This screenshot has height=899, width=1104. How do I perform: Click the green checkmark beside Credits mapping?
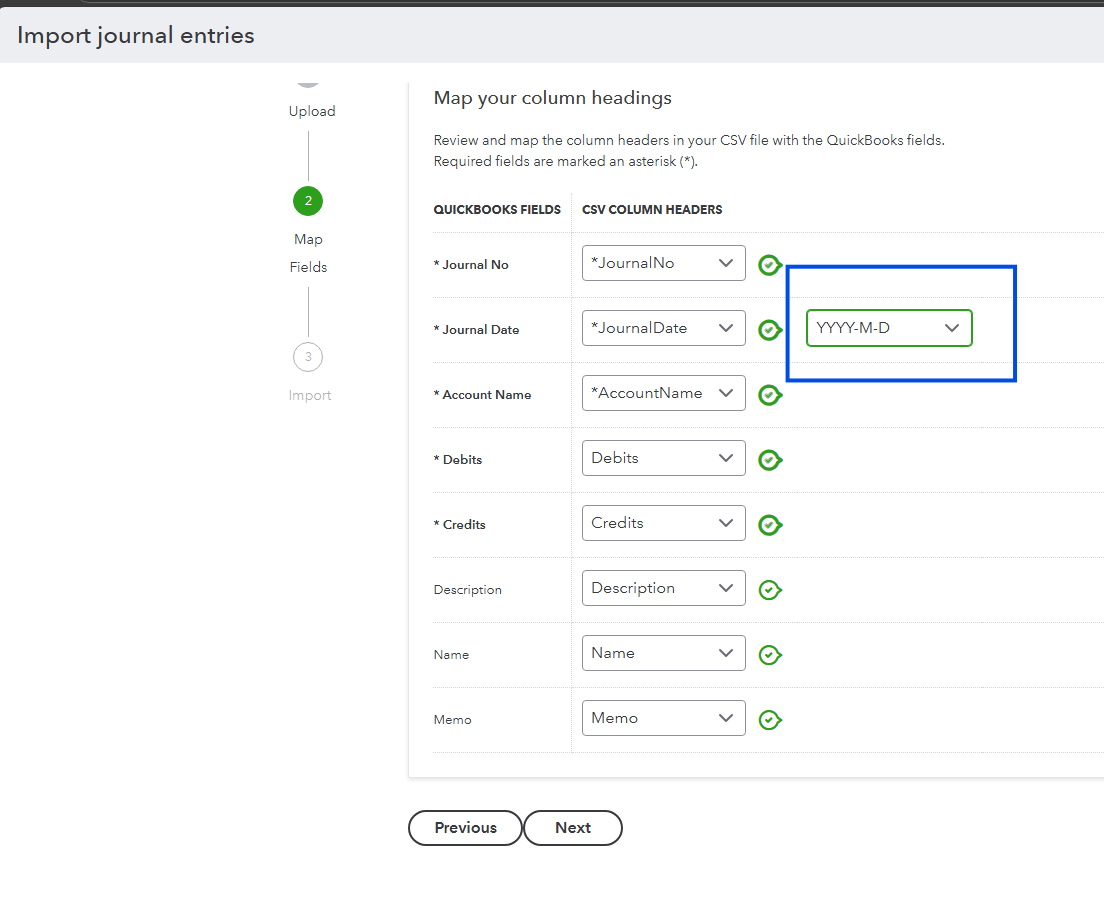coord(769,524)
